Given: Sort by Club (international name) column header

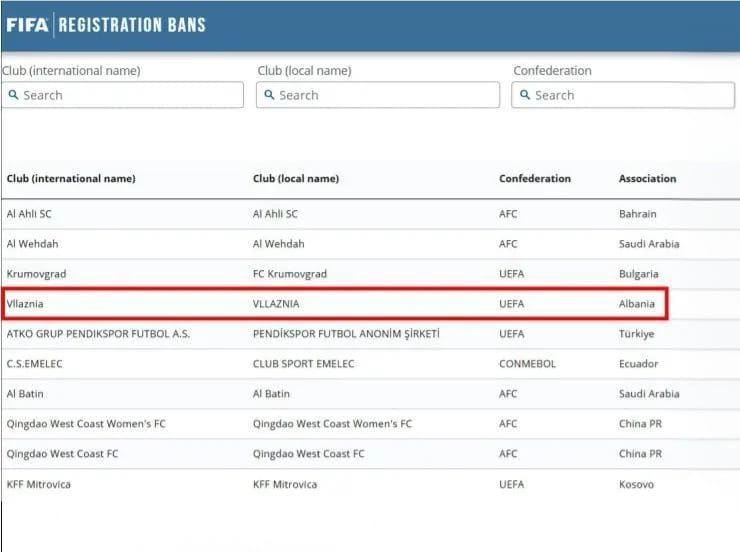Looking at the screenshot, I should tap(71, 179).
